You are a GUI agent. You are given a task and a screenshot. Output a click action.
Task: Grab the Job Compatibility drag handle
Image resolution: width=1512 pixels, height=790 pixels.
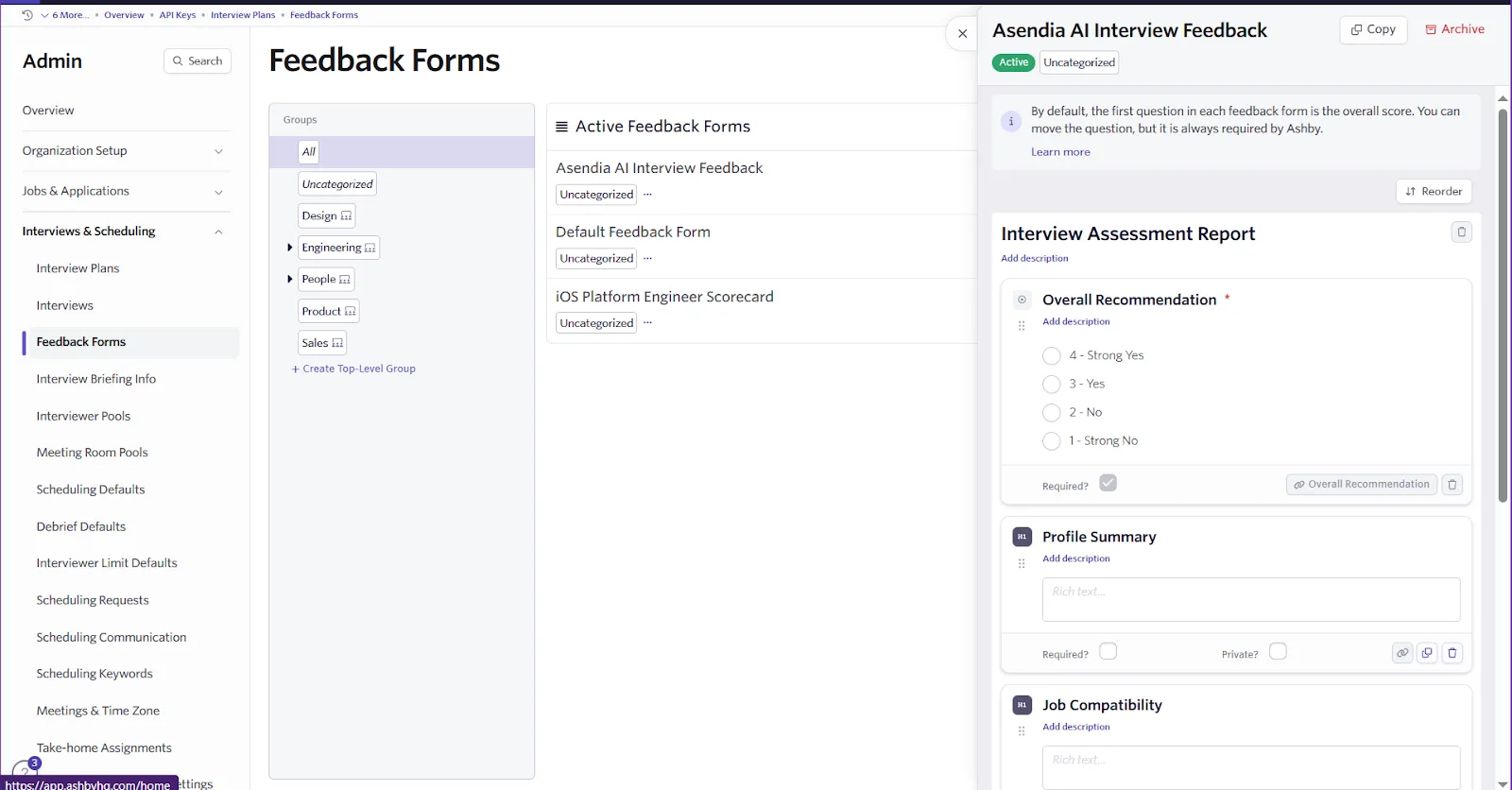point(1022,731)
